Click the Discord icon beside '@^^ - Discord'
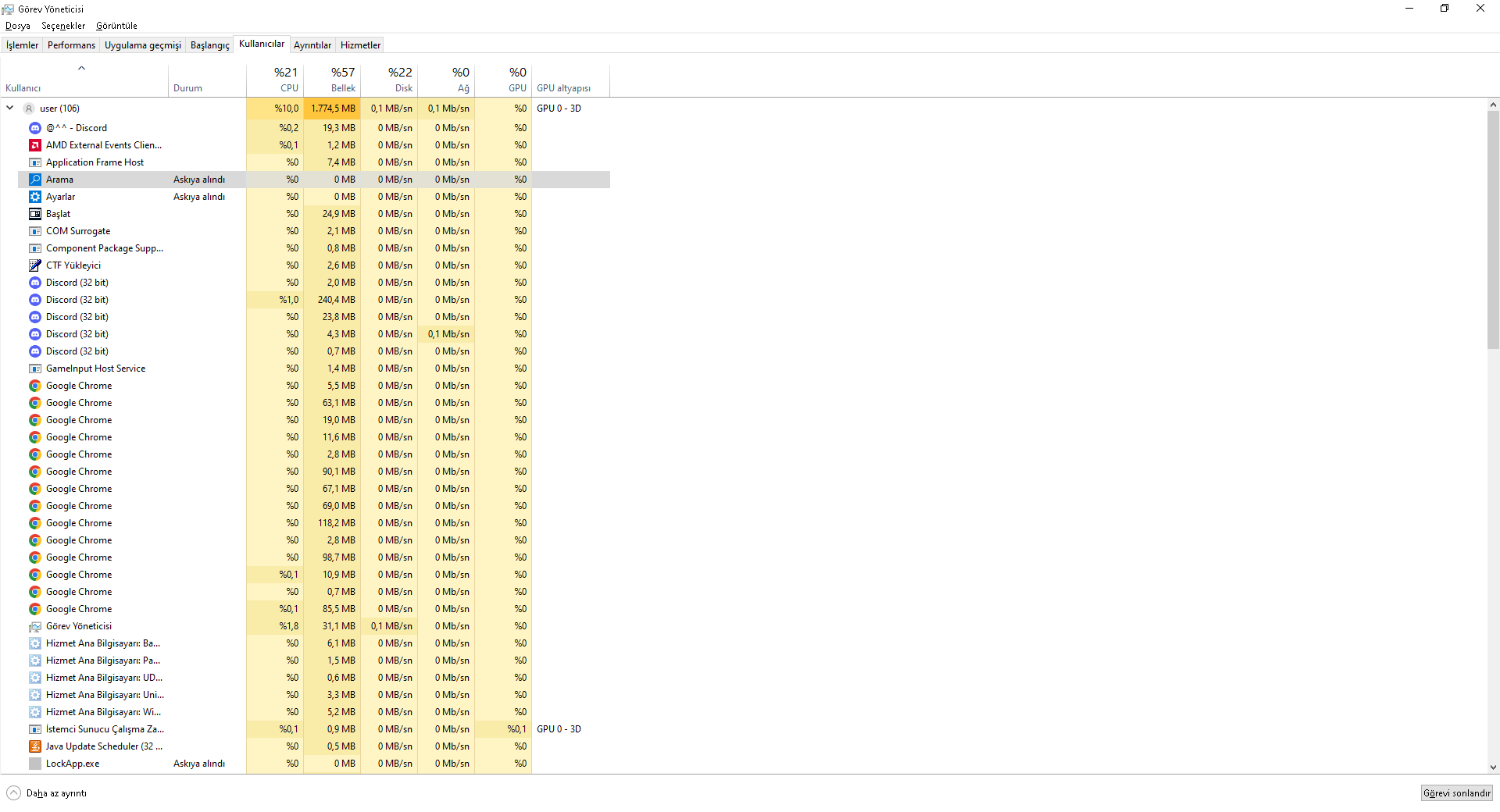 click(35, 128)
